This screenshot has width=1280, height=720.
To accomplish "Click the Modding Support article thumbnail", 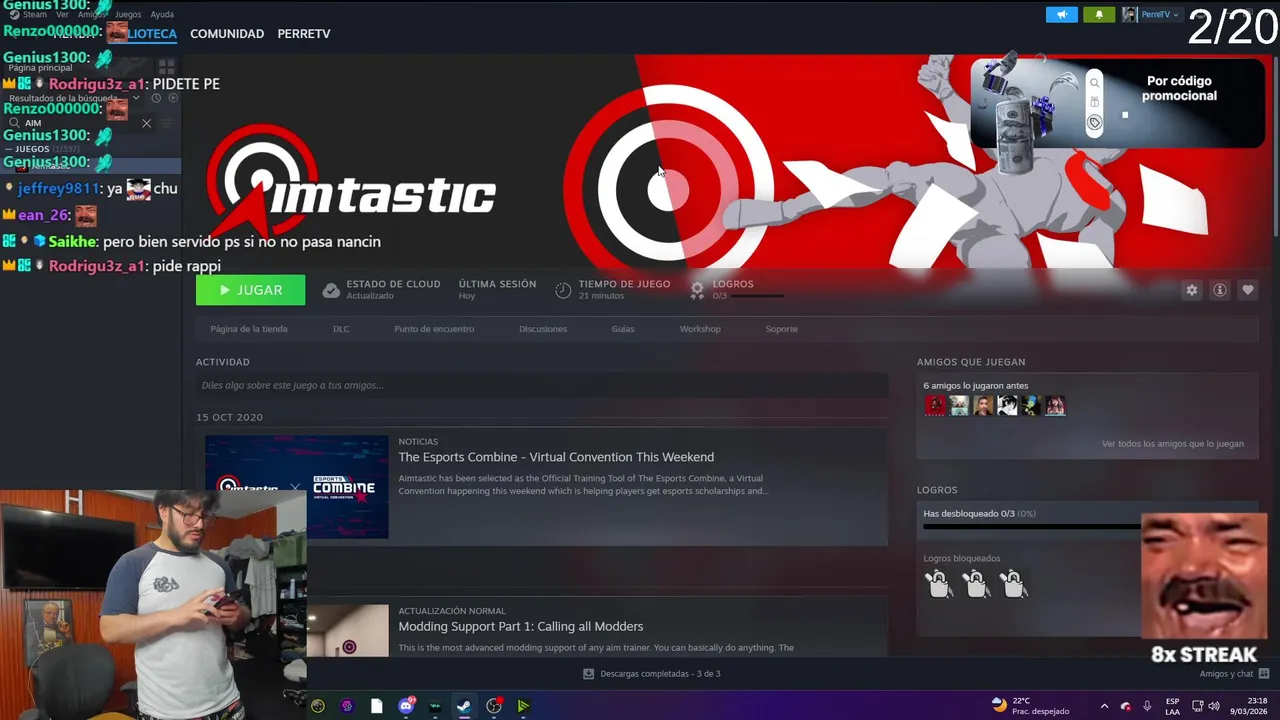I will (x=348, y=630).
